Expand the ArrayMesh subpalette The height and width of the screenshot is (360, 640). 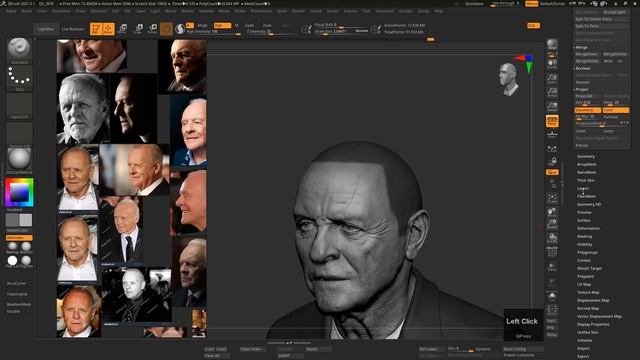point(587,164)
